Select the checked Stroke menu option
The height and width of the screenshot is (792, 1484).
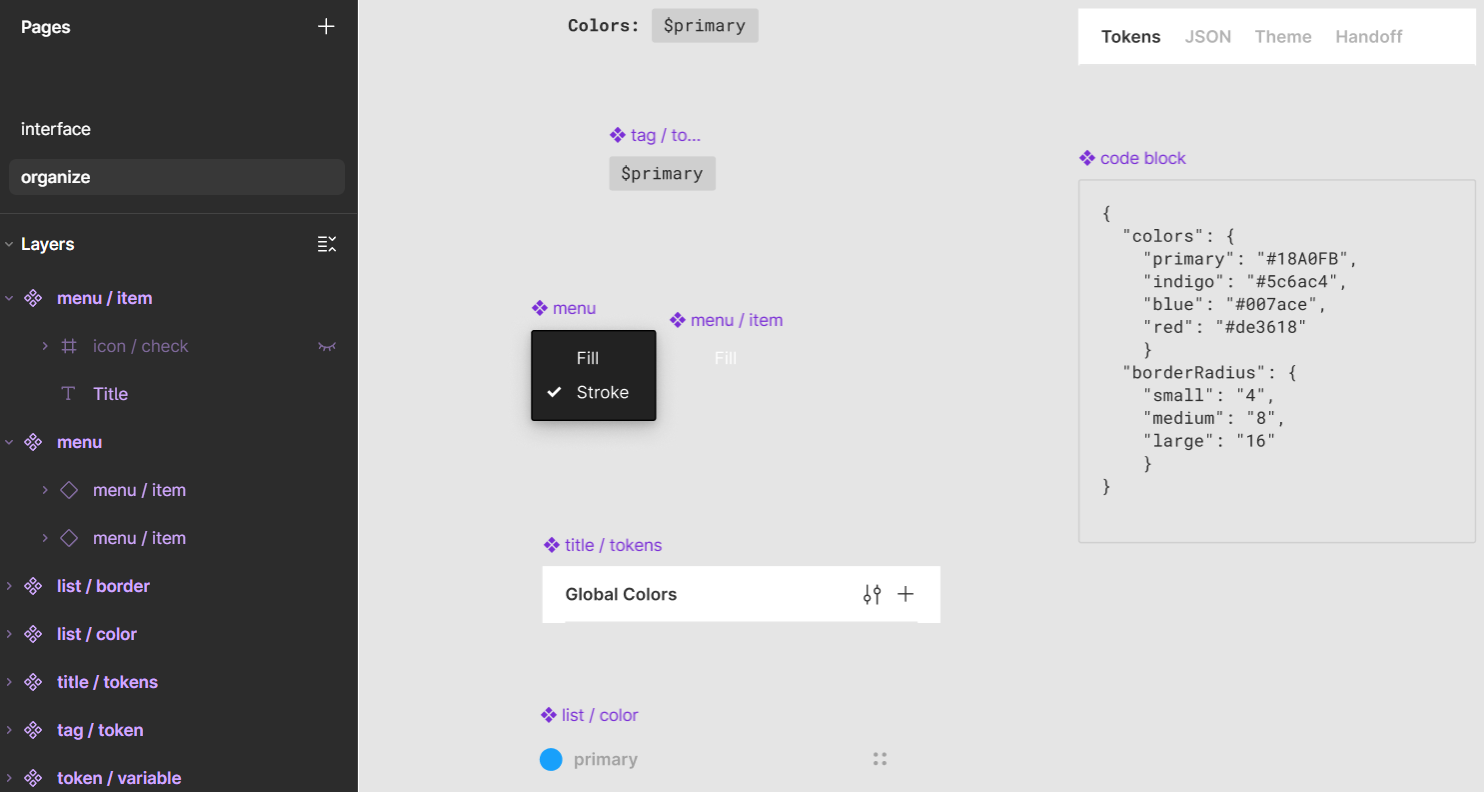[602, 392]
